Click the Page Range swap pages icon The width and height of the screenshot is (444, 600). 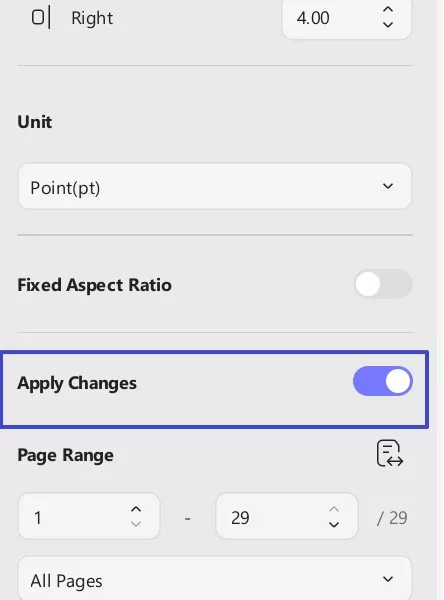390,454
